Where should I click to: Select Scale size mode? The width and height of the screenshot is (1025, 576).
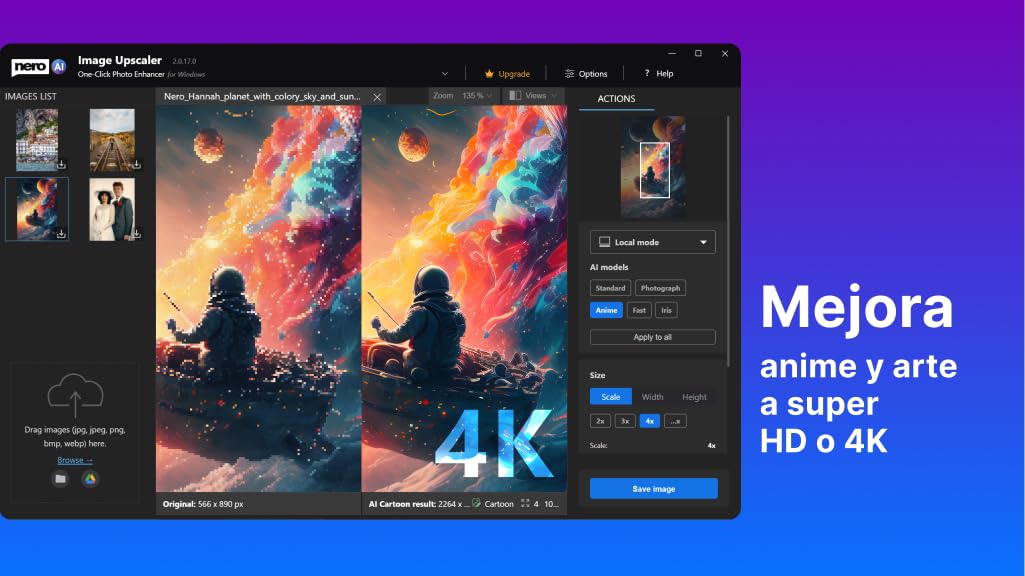tap(611, 397)
